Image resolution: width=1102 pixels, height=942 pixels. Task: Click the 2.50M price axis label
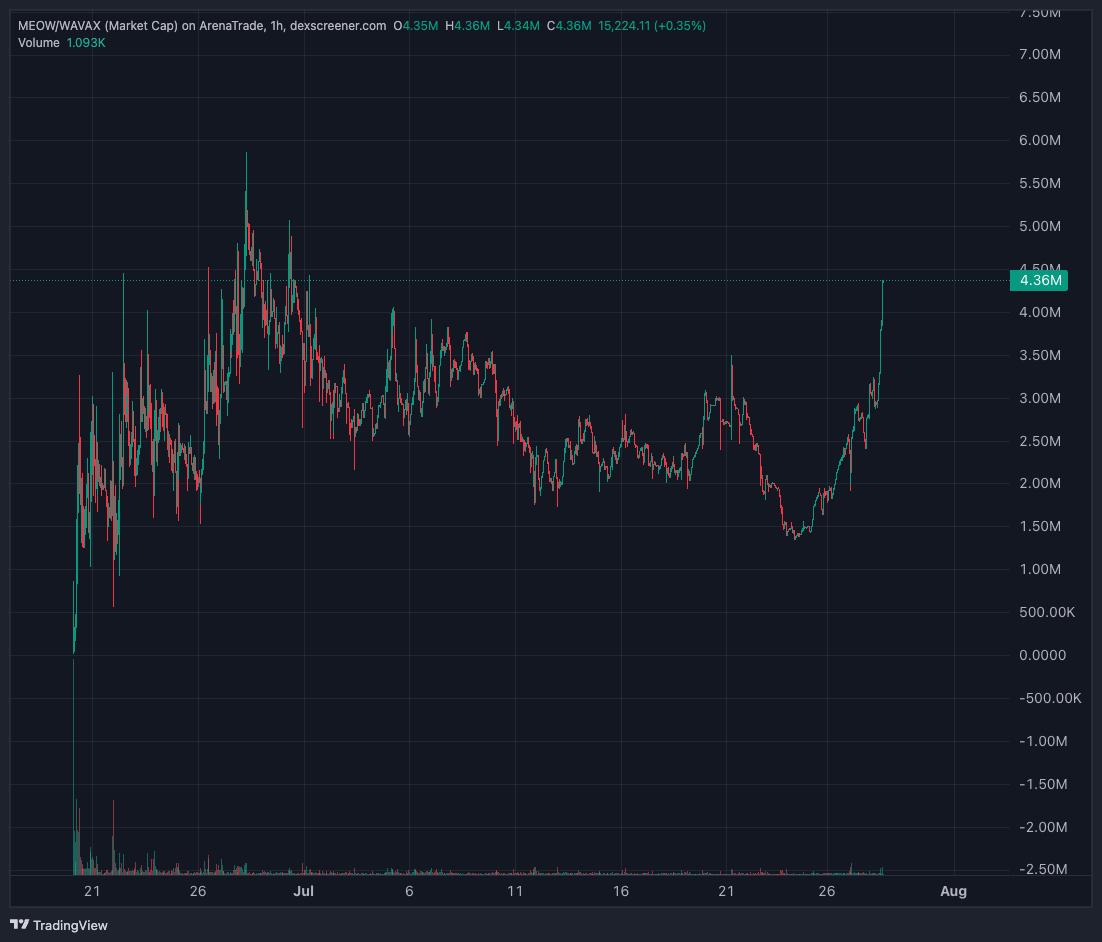(x=1039, y=441)
